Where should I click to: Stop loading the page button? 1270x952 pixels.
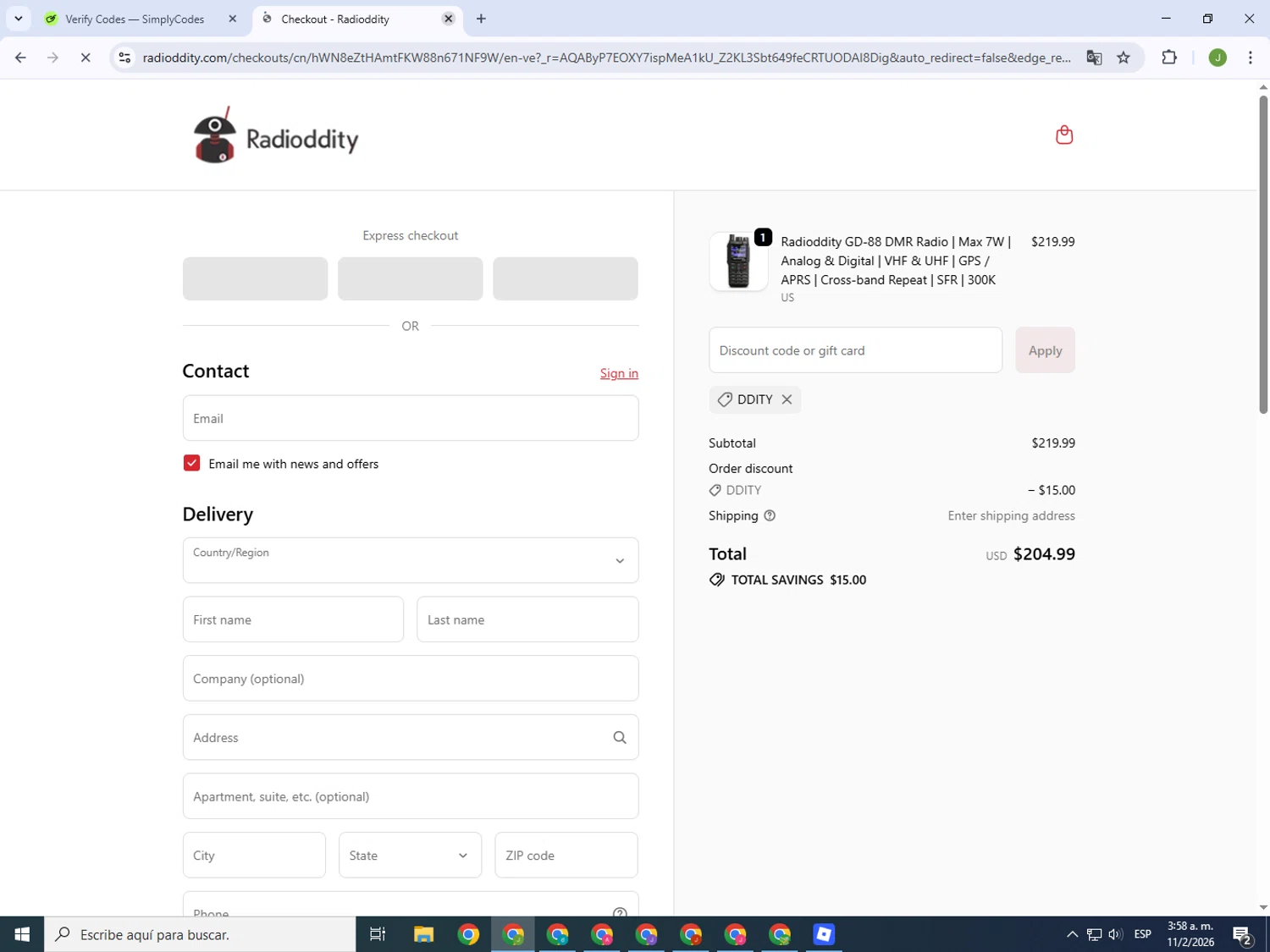(86, 58)
